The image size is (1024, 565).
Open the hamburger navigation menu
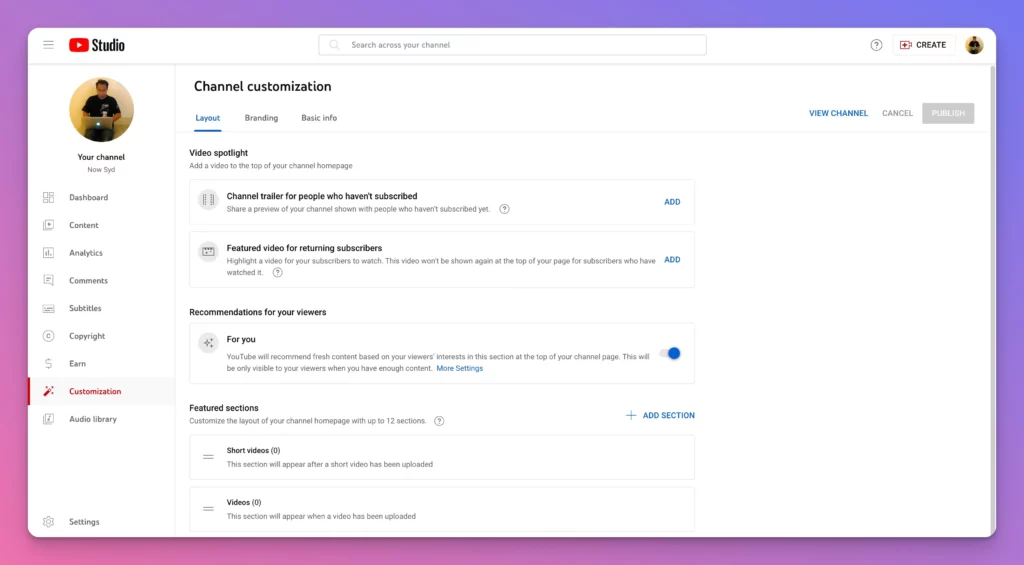tap(48, 45)
